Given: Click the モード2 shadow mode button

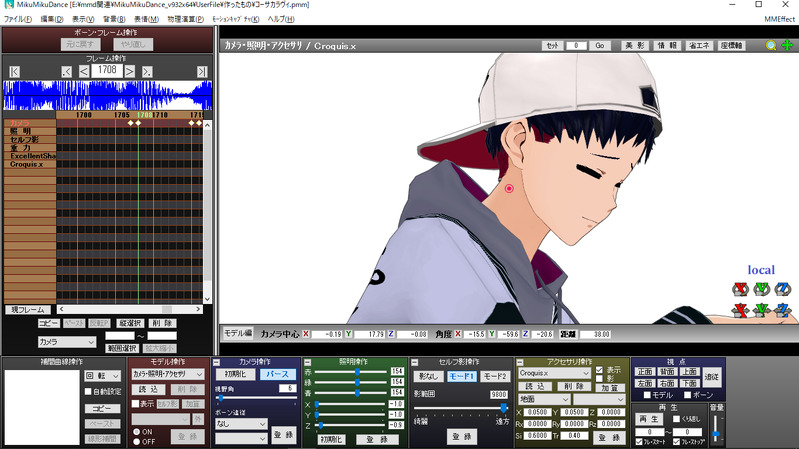Looking at the screenshot, I should coord(495,376).
